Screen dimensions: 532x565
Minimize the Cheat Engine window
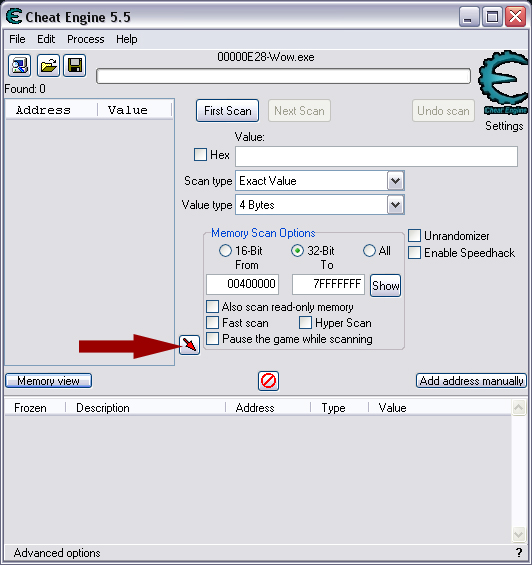468,17
